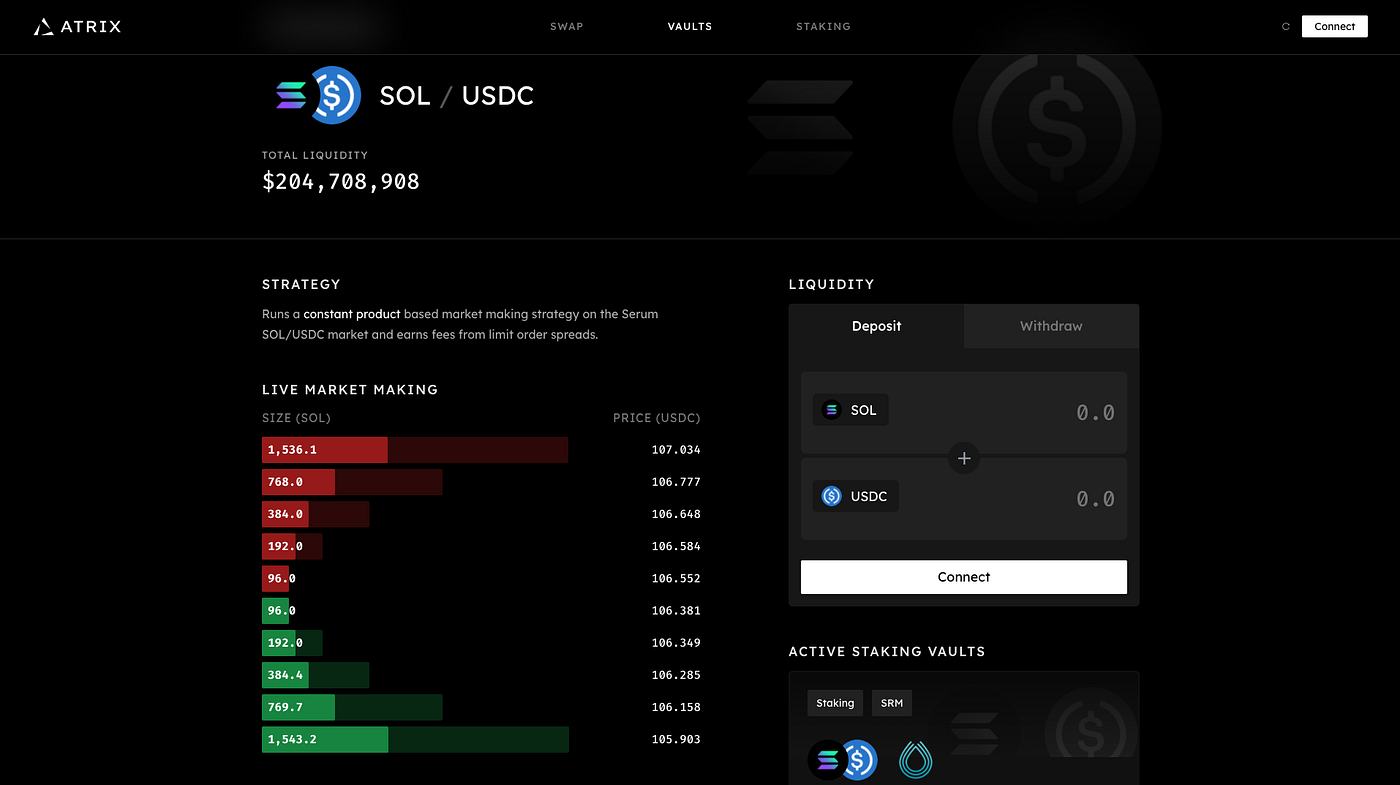
Task: Click the Connect button in top bar
Action: [x=1334, y=27]
